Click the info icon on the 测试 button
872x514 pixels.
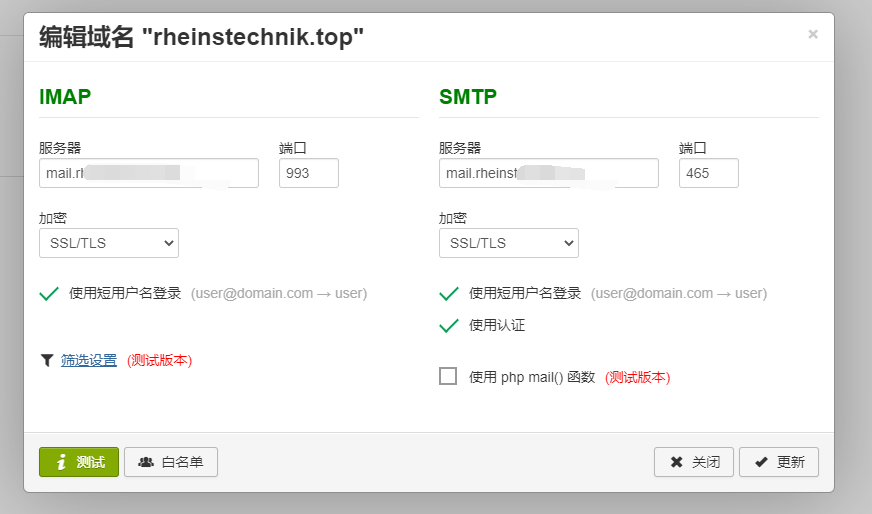coord(62,462)
